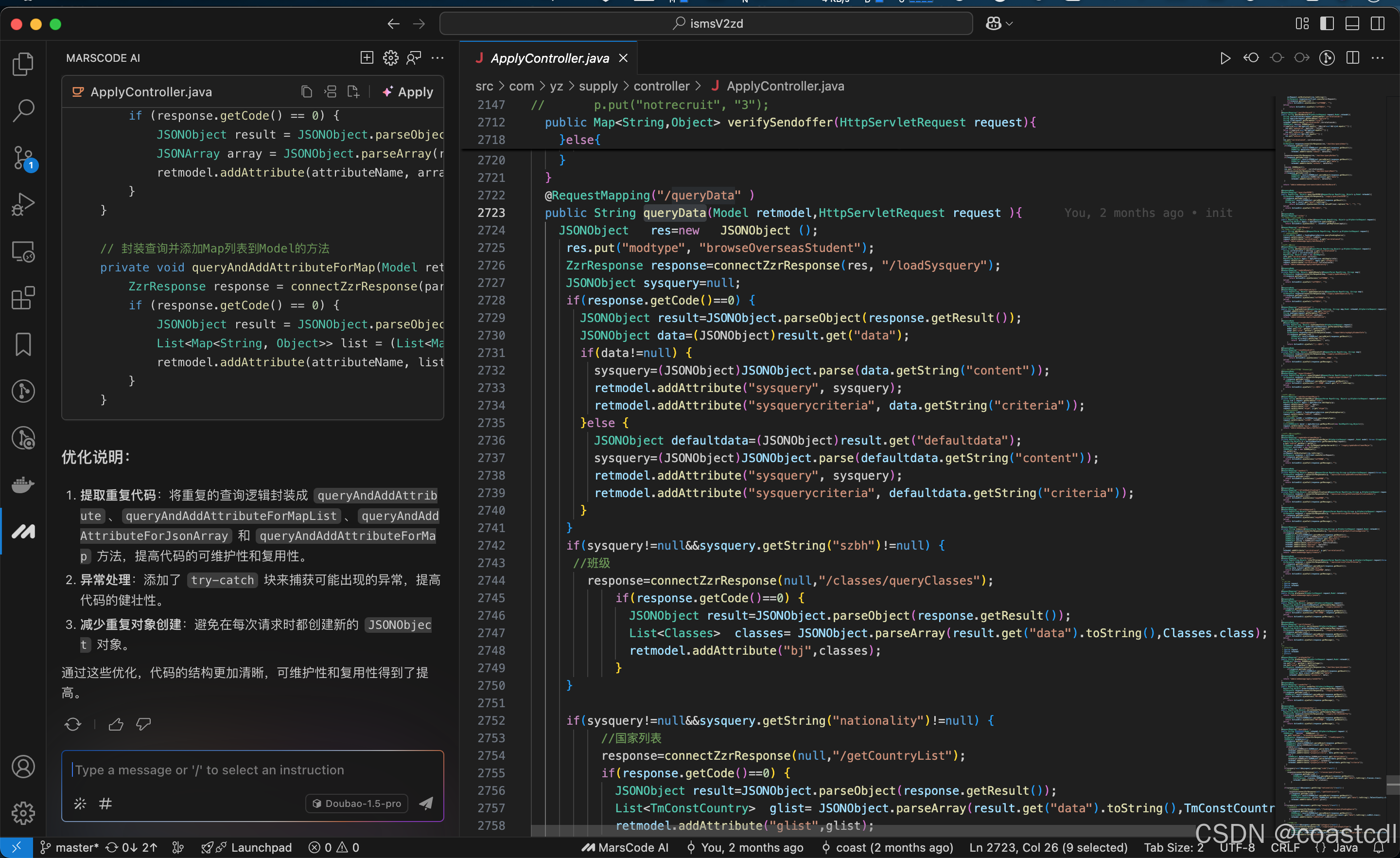Close the ApplyController.java tab
The width and height of the screenshot is (1400, 858).
623,58
